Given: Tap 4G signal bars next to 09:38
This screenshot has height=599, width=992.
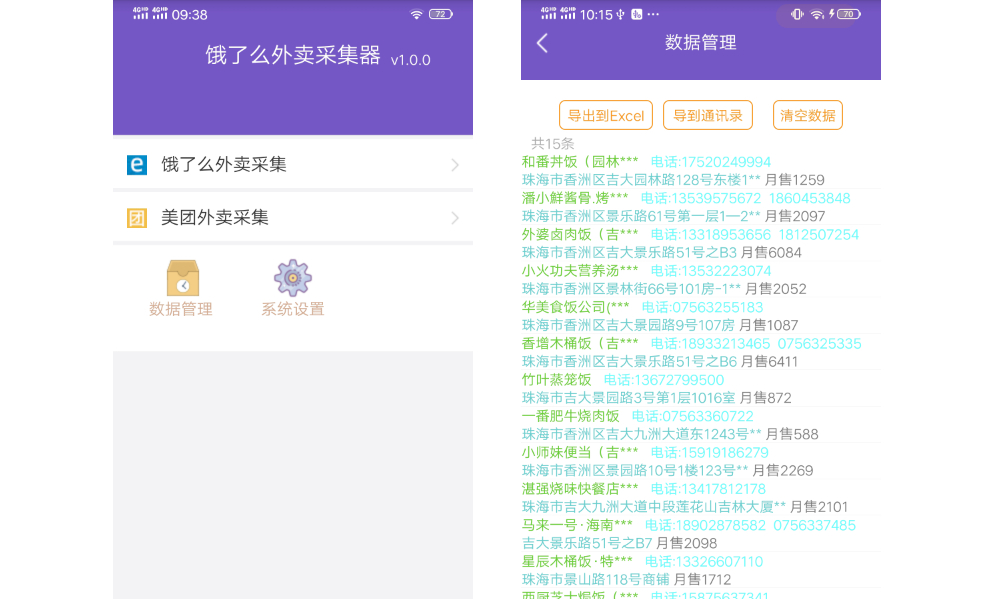Looking at the screenshot, I should (150, 13).
